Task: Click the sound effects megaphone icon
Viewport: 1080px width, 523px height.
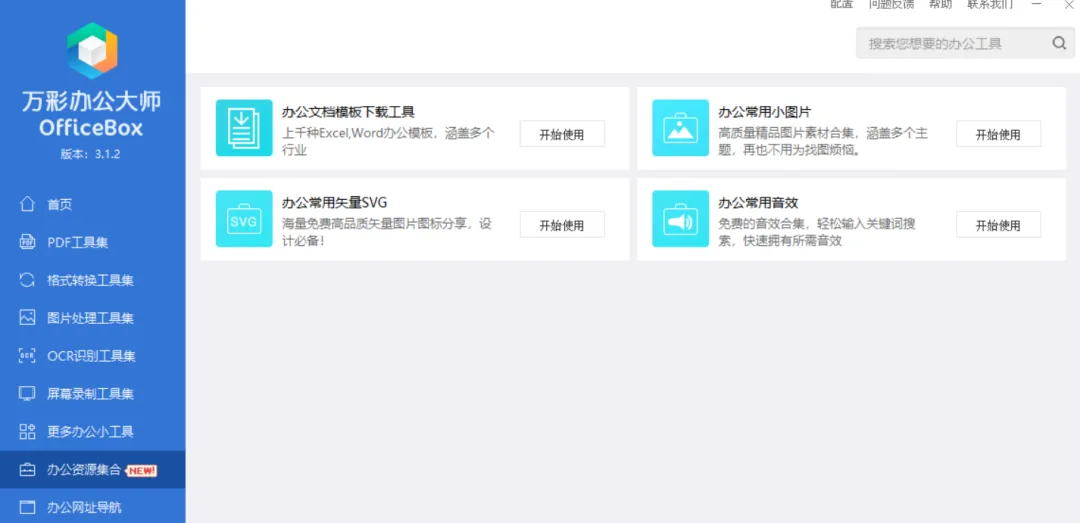Action: [681, 218]
